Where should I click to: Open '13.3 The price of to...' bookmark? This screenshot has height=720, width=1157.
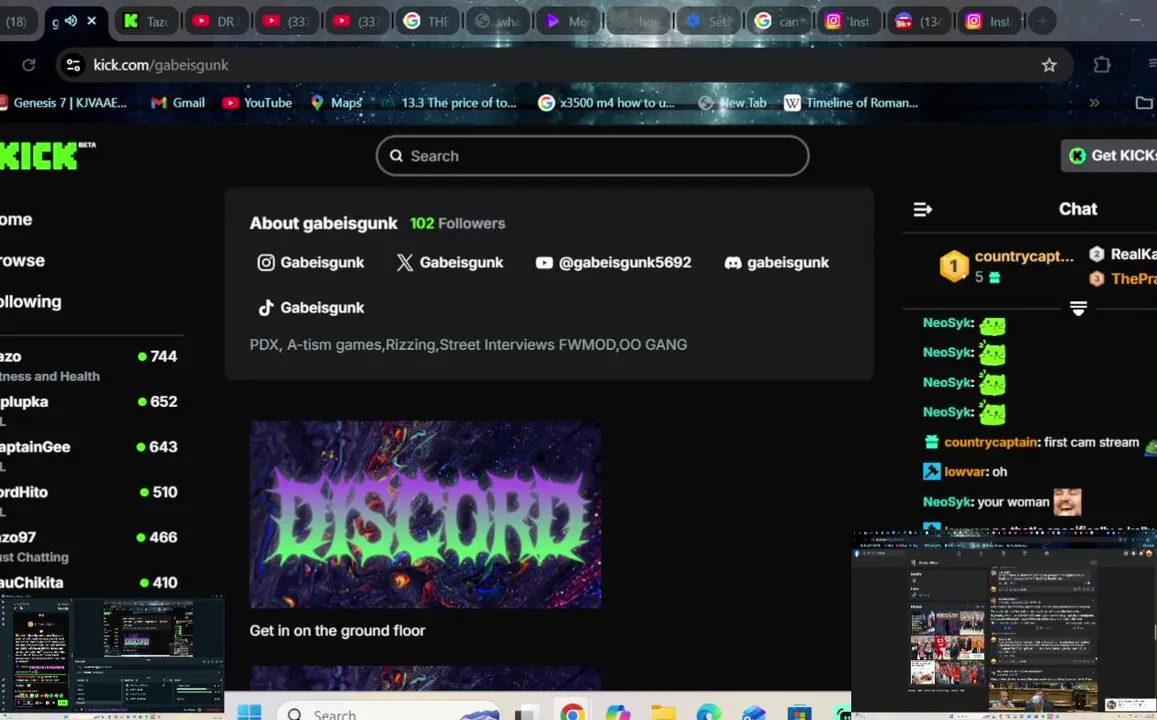tap(449, 103)
